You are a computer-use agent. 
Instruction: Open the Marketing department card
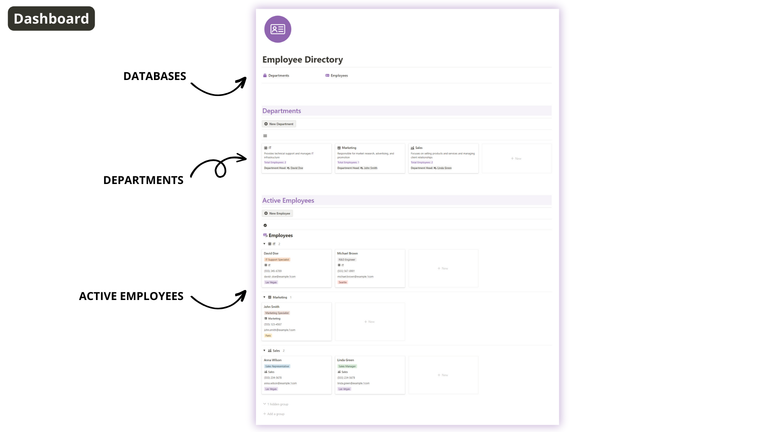(370, 158)
